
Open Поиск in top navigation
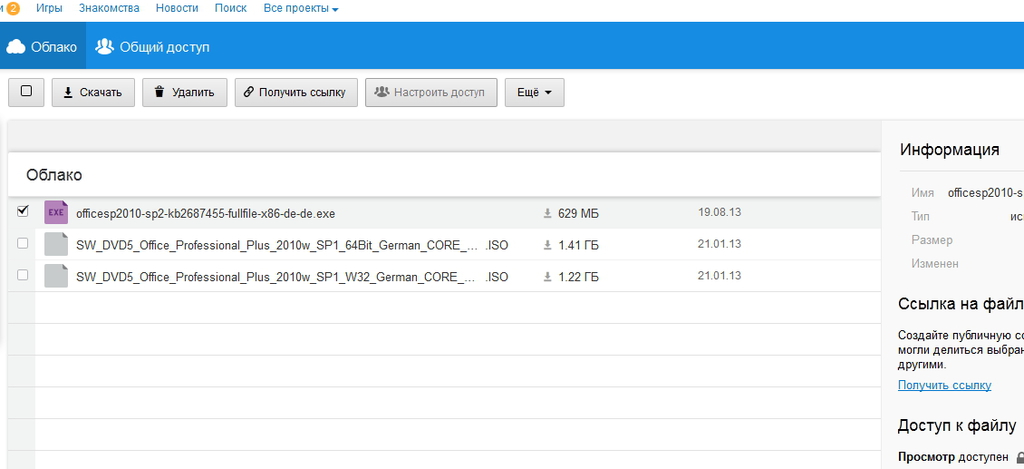pos(231,8)
